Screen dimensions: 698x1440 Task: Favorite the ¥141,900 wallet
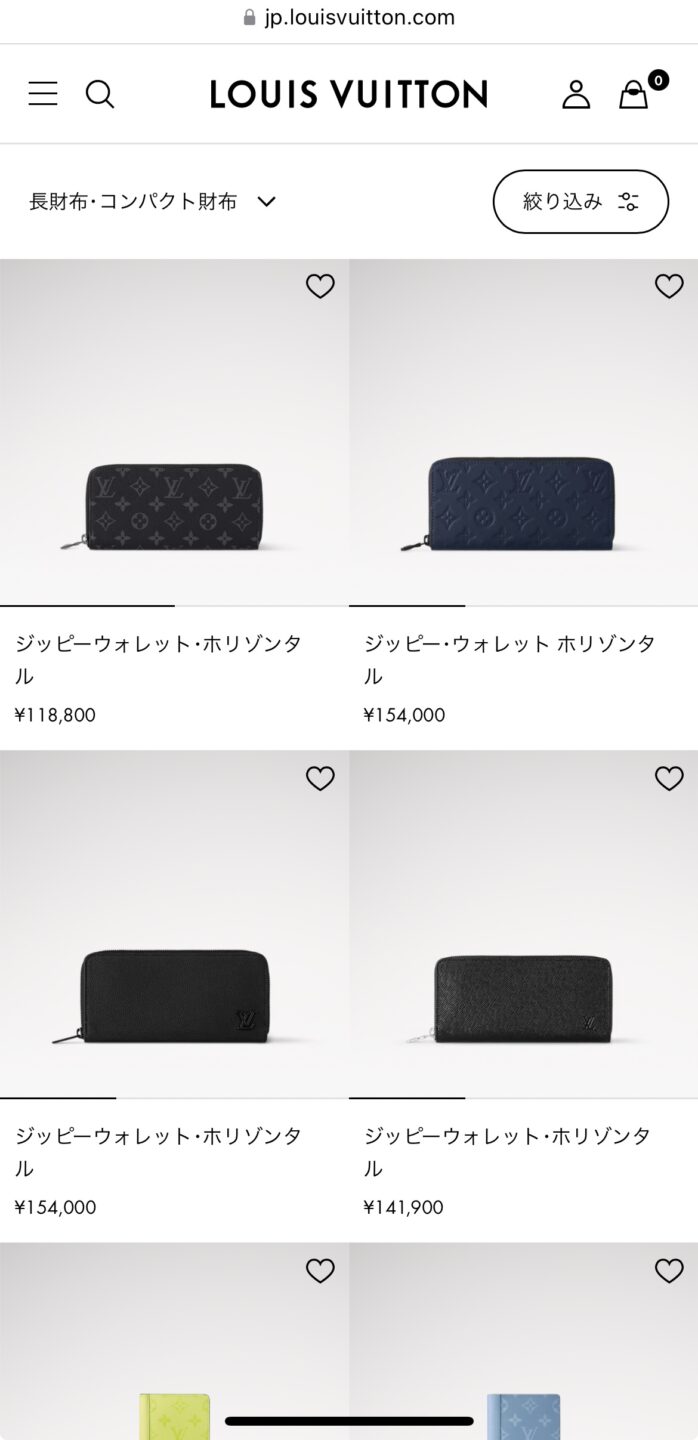(x=669, y=778)
